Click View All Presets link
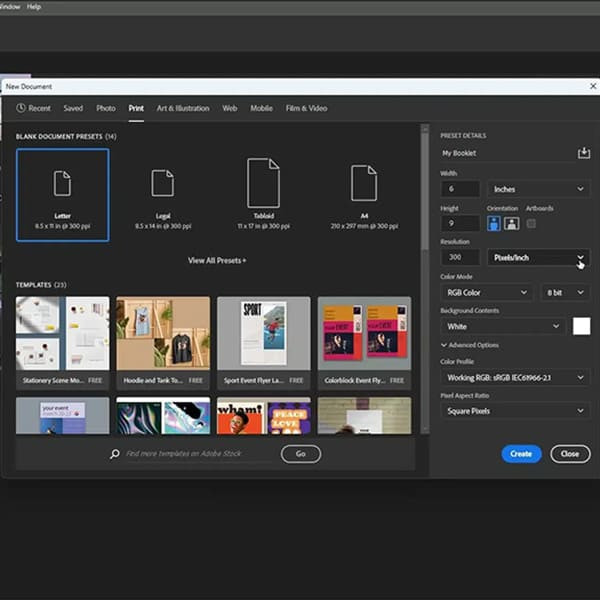The width and height of the screenshot is (600, 600). [x=217, y=260]
